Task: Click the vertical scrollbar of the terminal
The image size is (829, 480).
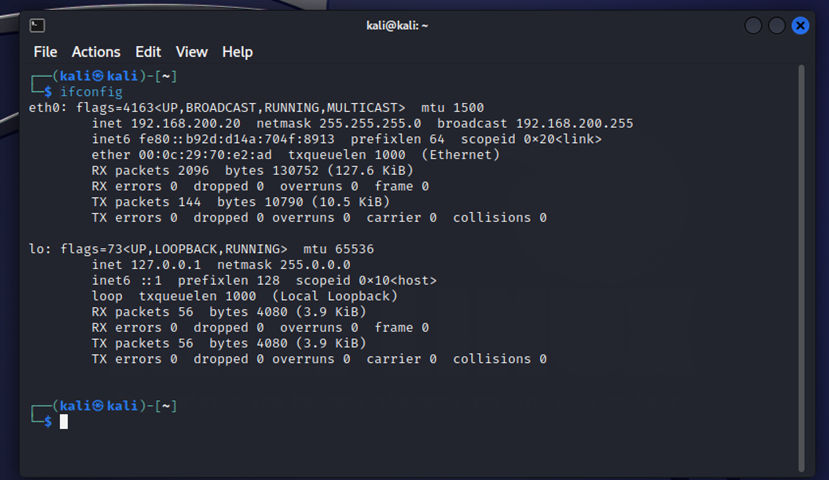Action: pyautogui.click(x=801, y=268)
